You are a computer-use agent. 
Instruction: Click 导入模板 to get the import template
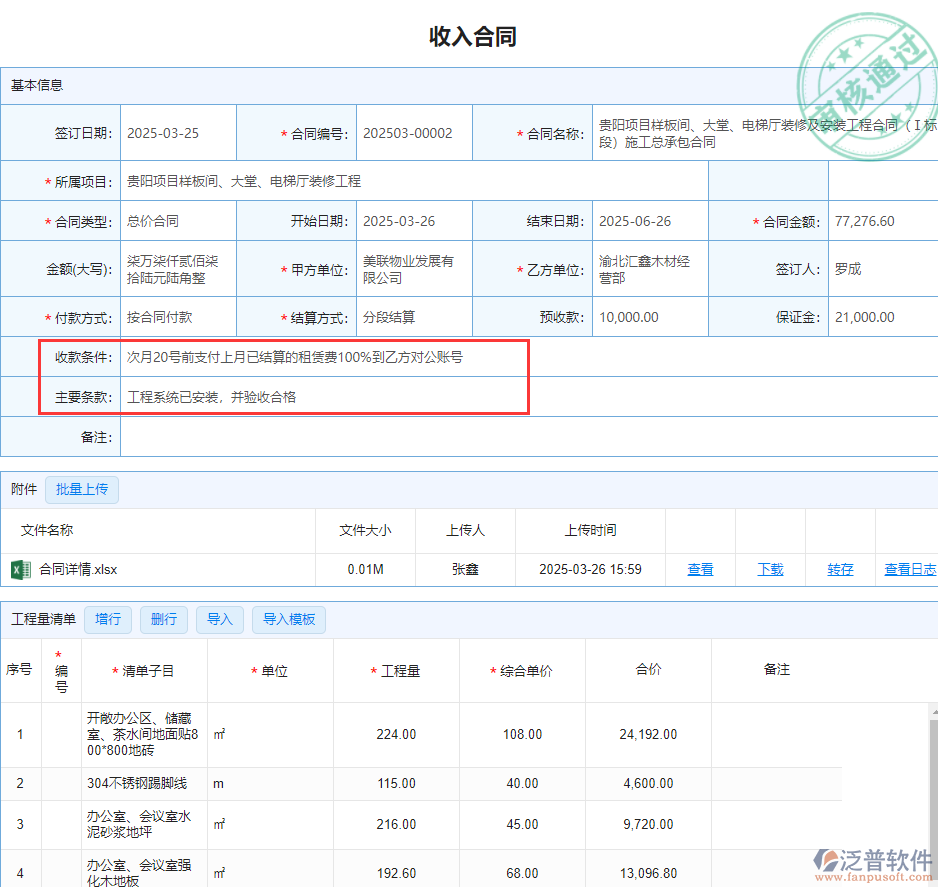pos(288,619)
